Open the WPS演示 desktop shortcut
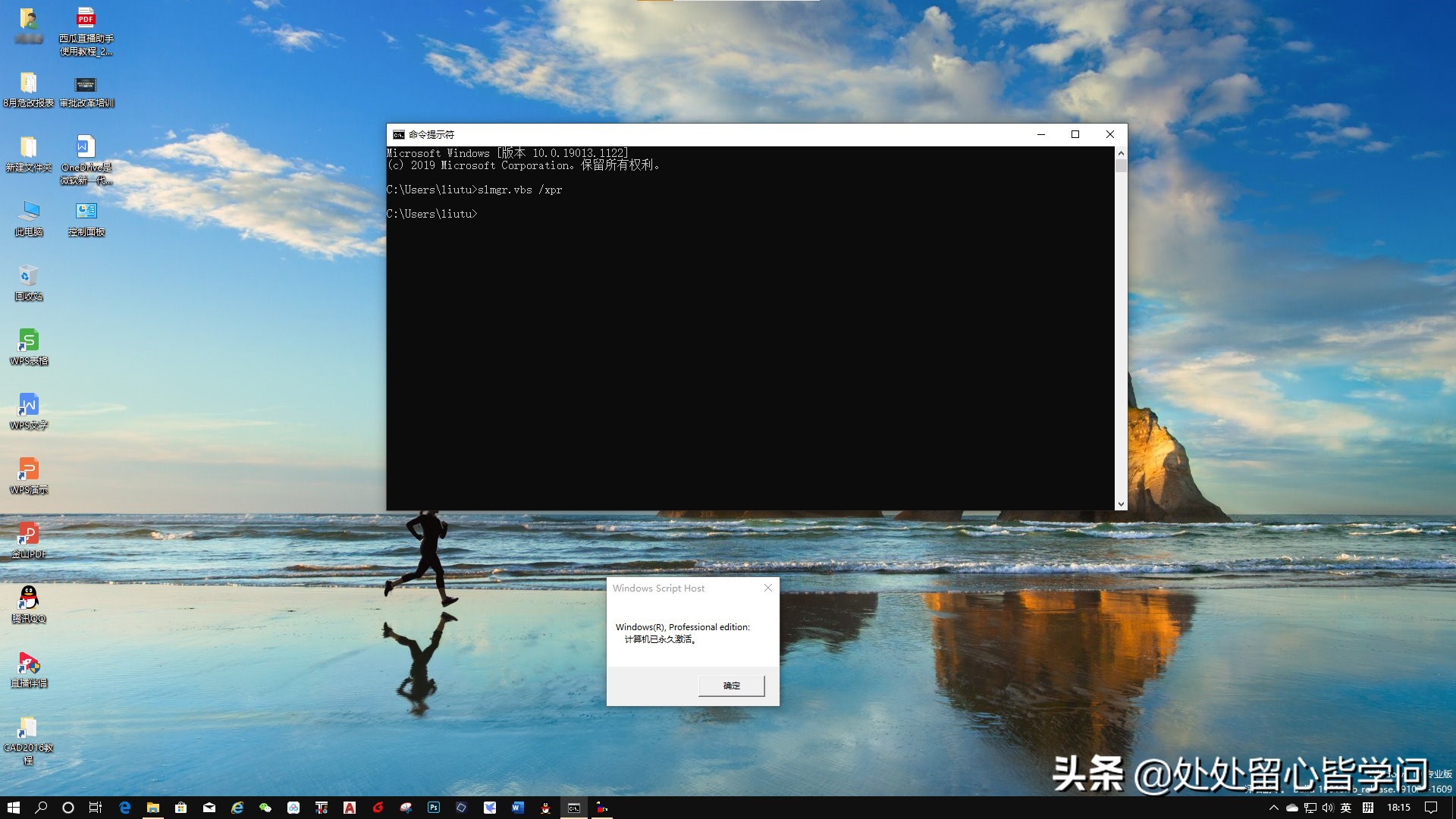The width and height of the screenshot is (1456, 819). [29, 470]
